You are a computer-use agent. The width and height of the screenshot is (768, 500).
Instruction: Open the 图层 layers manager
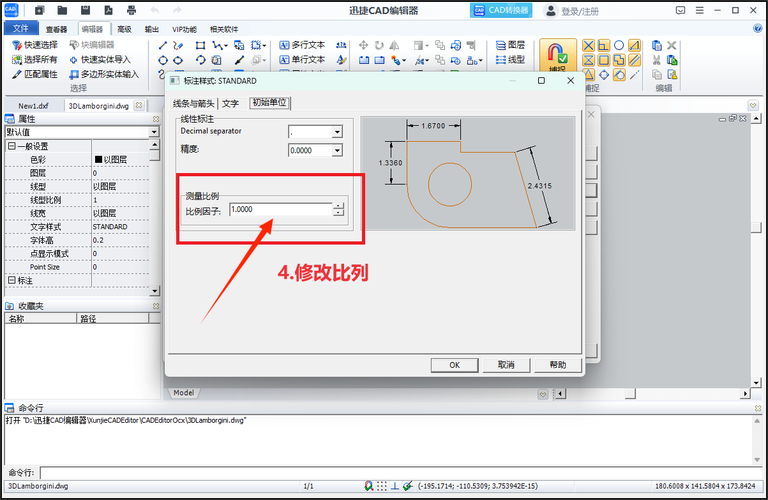coord(510,45)
